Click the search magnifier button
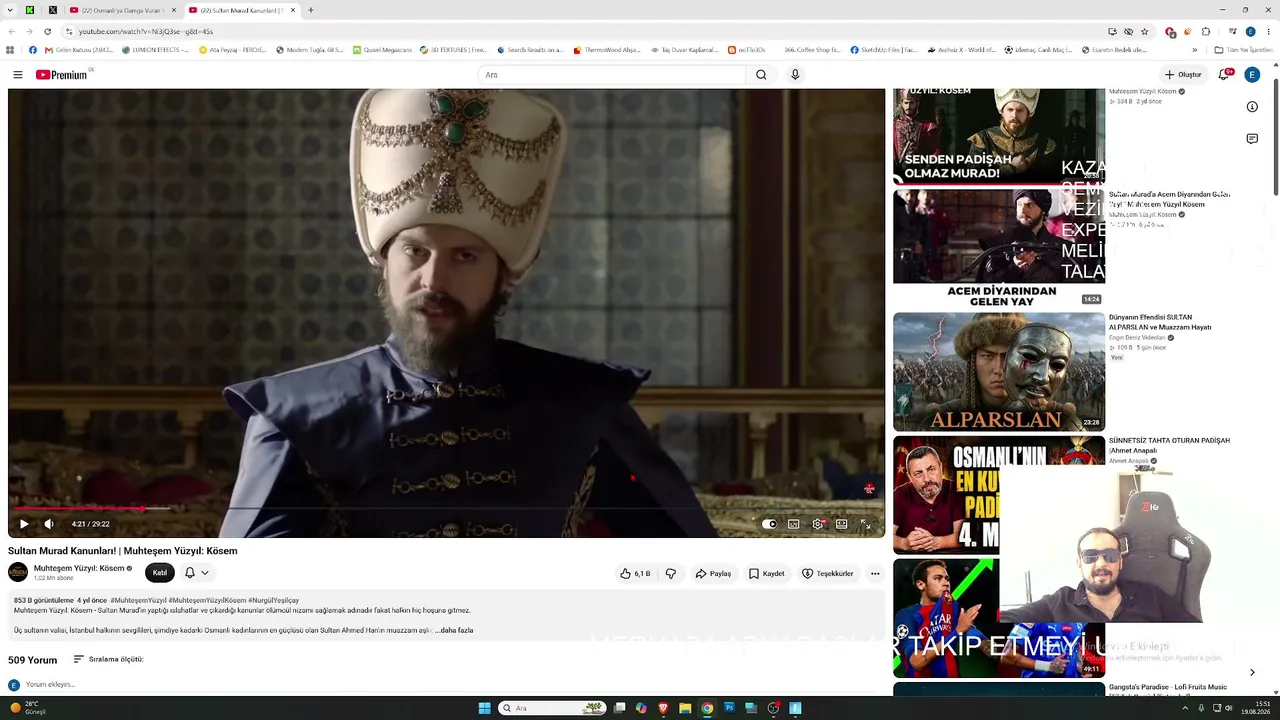This screenshot has height=720, width=1280. click(761, 75)
